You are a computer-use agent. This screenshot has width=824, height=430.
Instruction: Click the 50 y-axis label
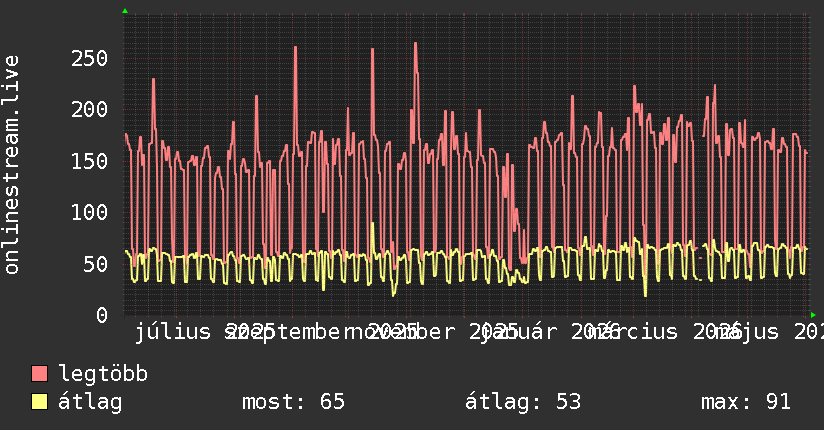tap(96, 264)
